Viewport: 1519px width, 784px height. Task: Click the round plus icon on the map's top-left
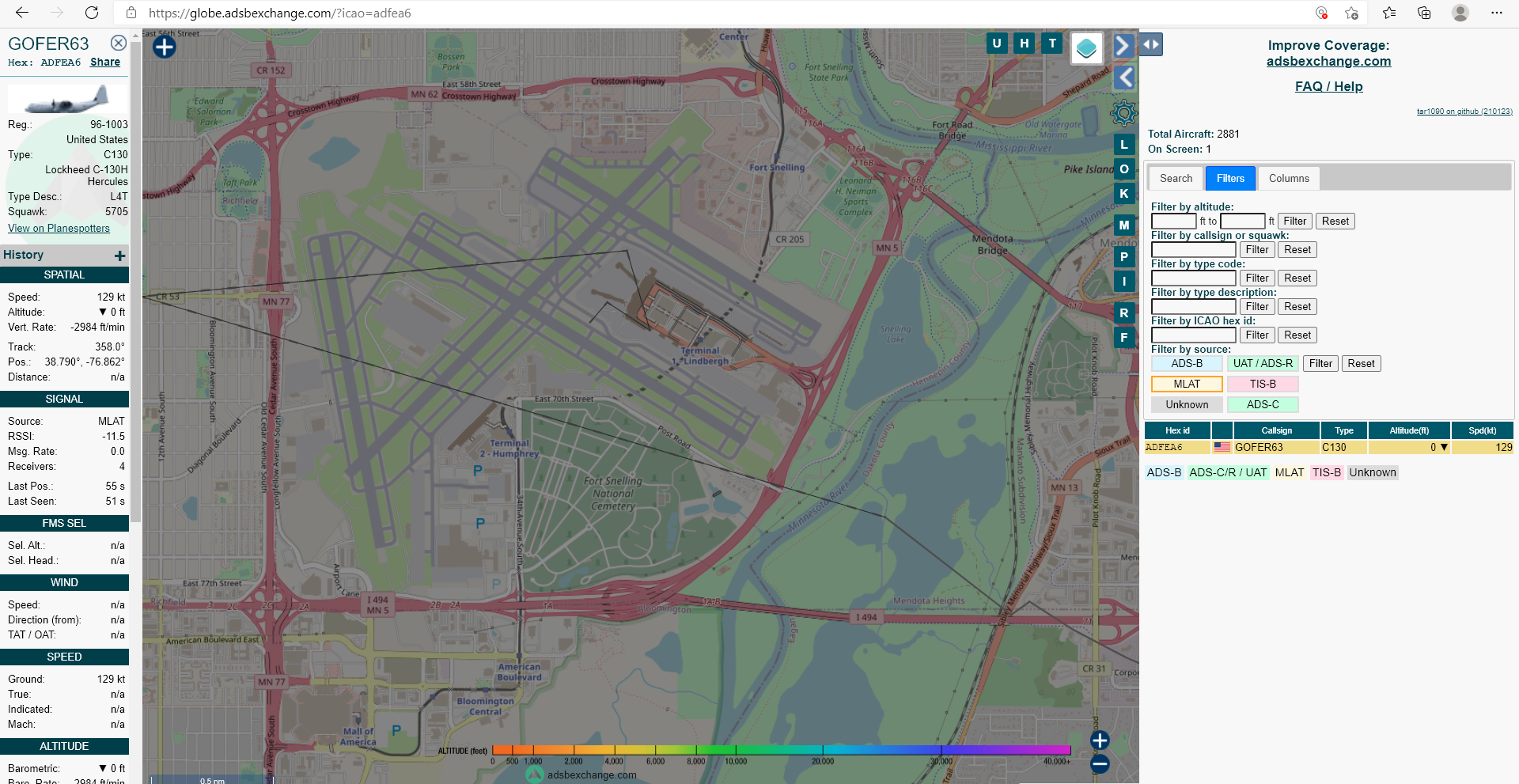point(164,47)
